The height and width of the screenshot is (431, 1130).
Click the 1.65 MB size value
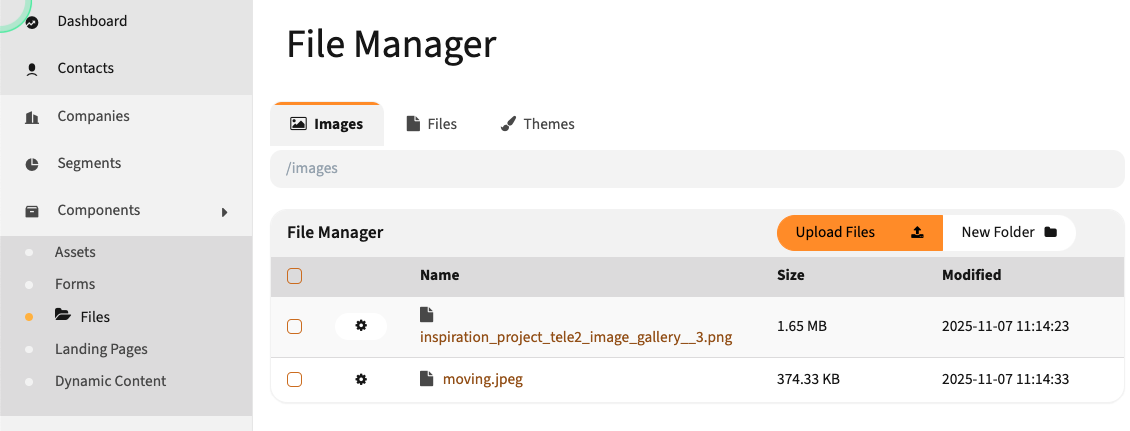pyautogui.click(x=801, y=326)
